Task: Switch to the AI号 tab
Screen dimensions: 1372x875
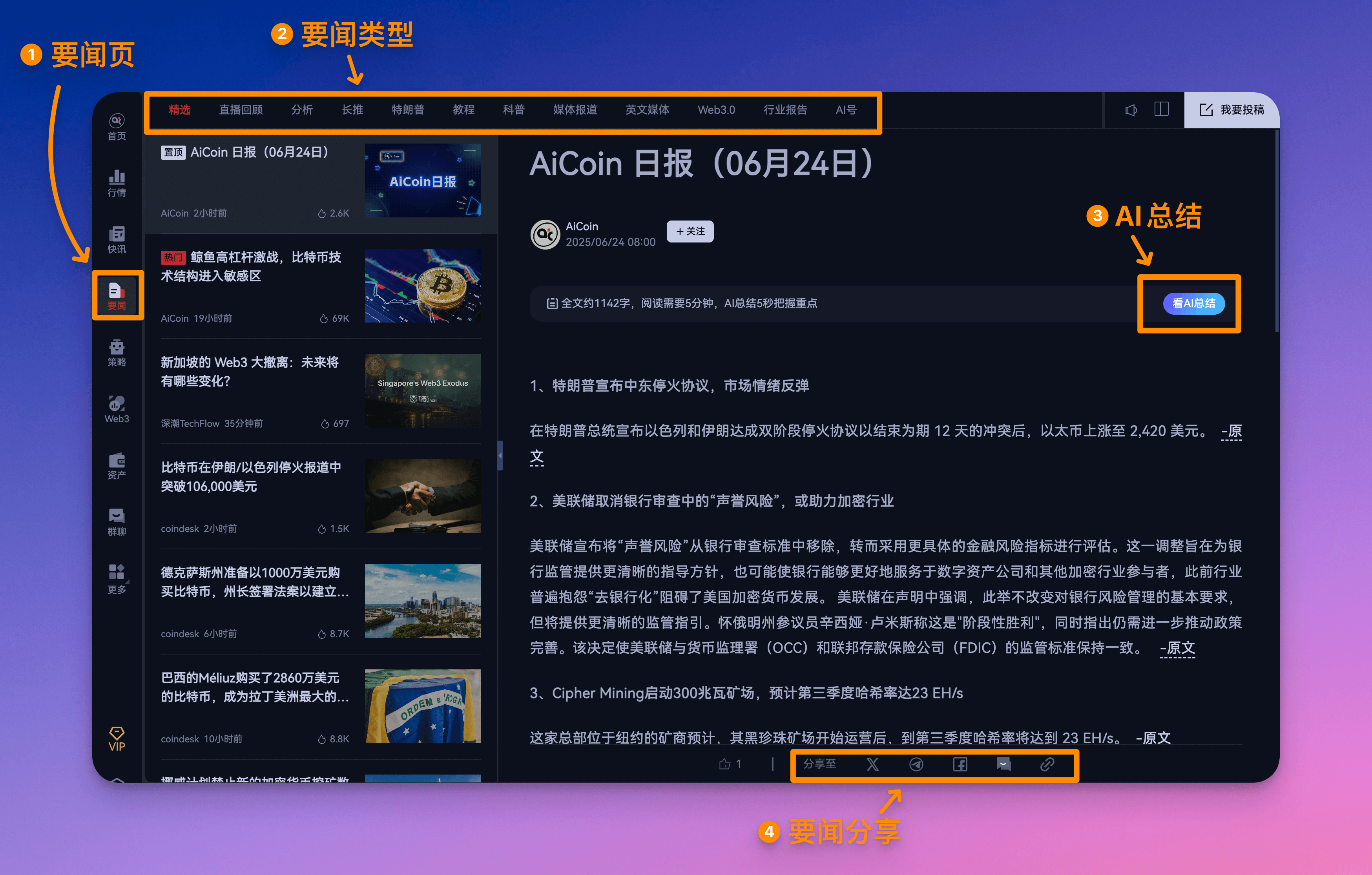Action: 846,110
